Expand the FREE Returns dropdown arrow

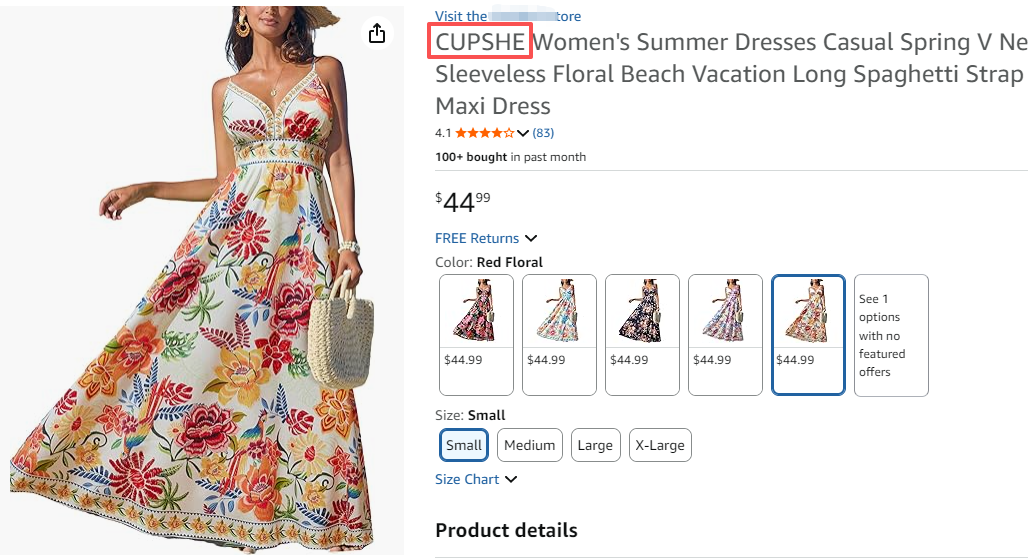[531, 238]
